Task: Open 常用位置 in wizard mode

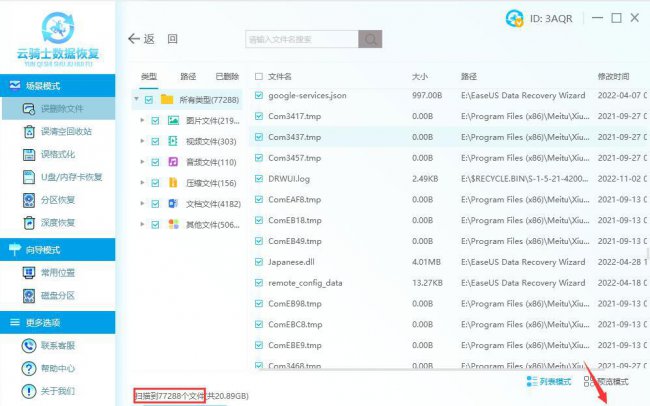Action: pyautogui.click(x=49, y=272)
